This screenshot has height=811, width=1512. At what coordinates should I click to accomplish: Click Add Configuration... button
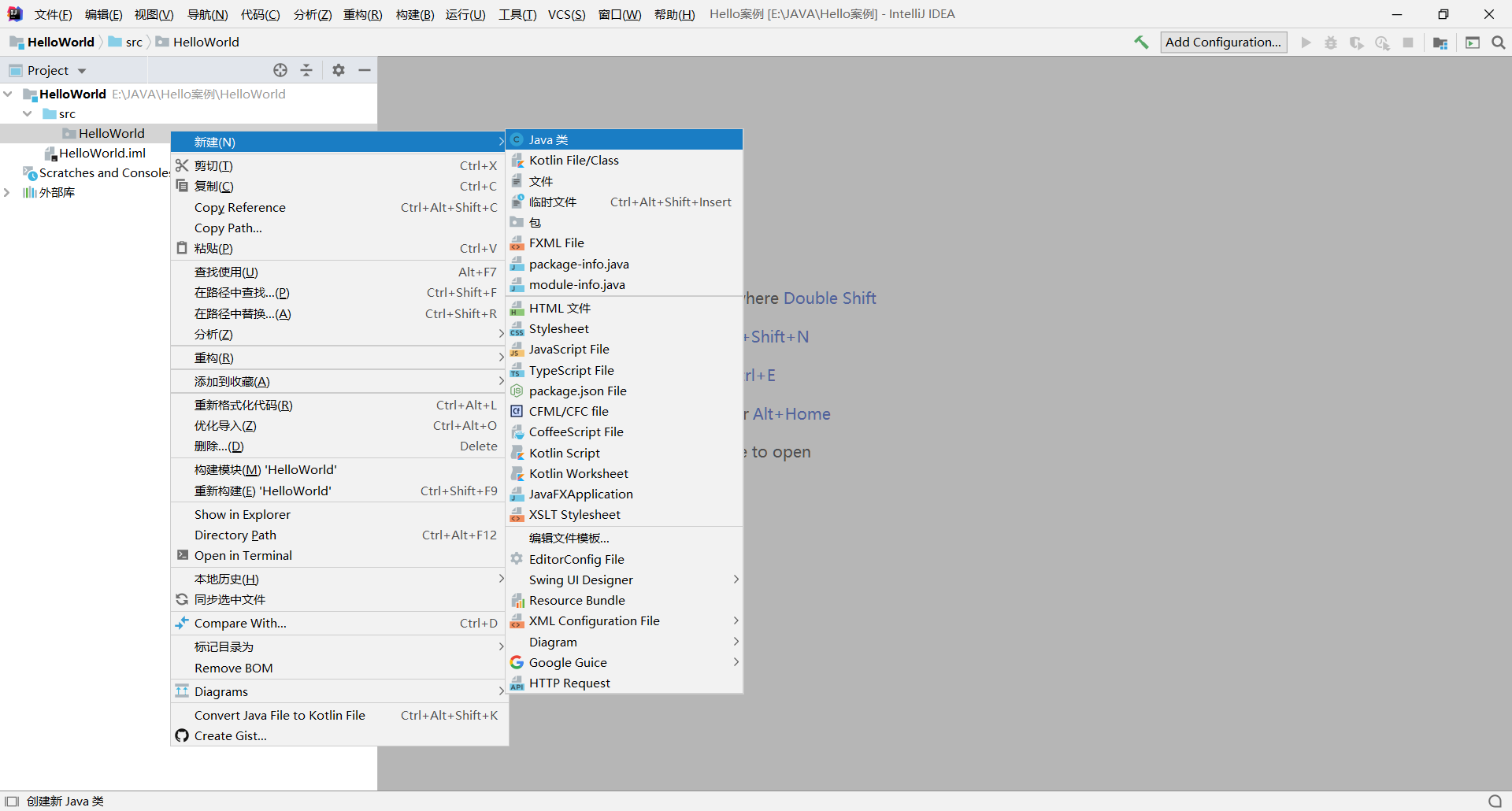click(x=1224, y=43)
